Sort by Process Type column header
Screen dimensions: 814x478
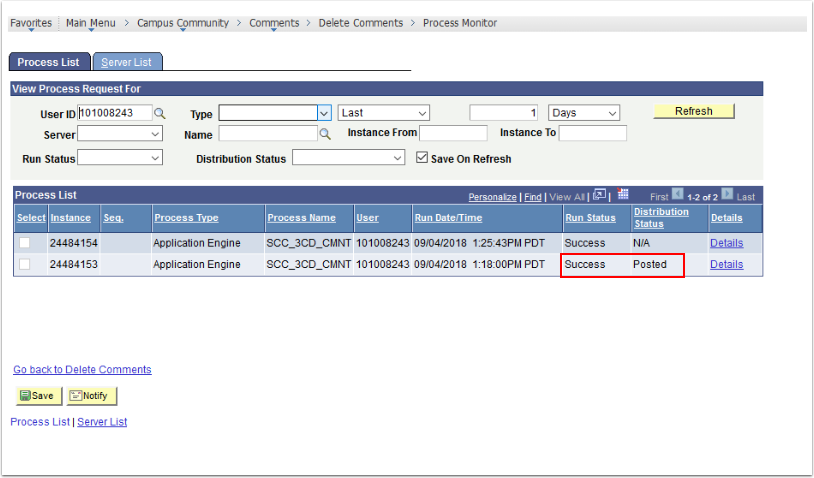tap(186, 218)
